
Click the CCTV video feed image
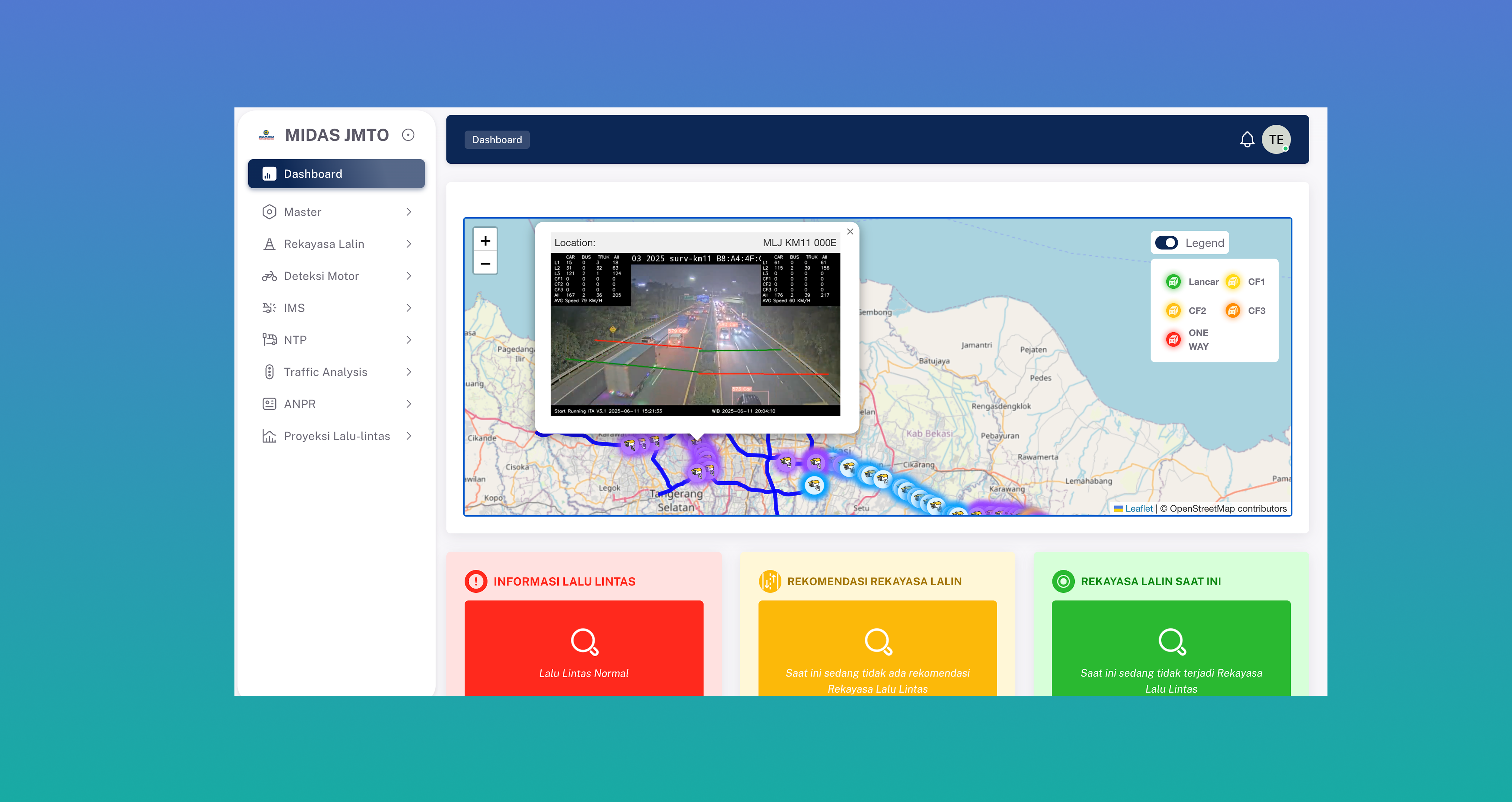point(695,335)
